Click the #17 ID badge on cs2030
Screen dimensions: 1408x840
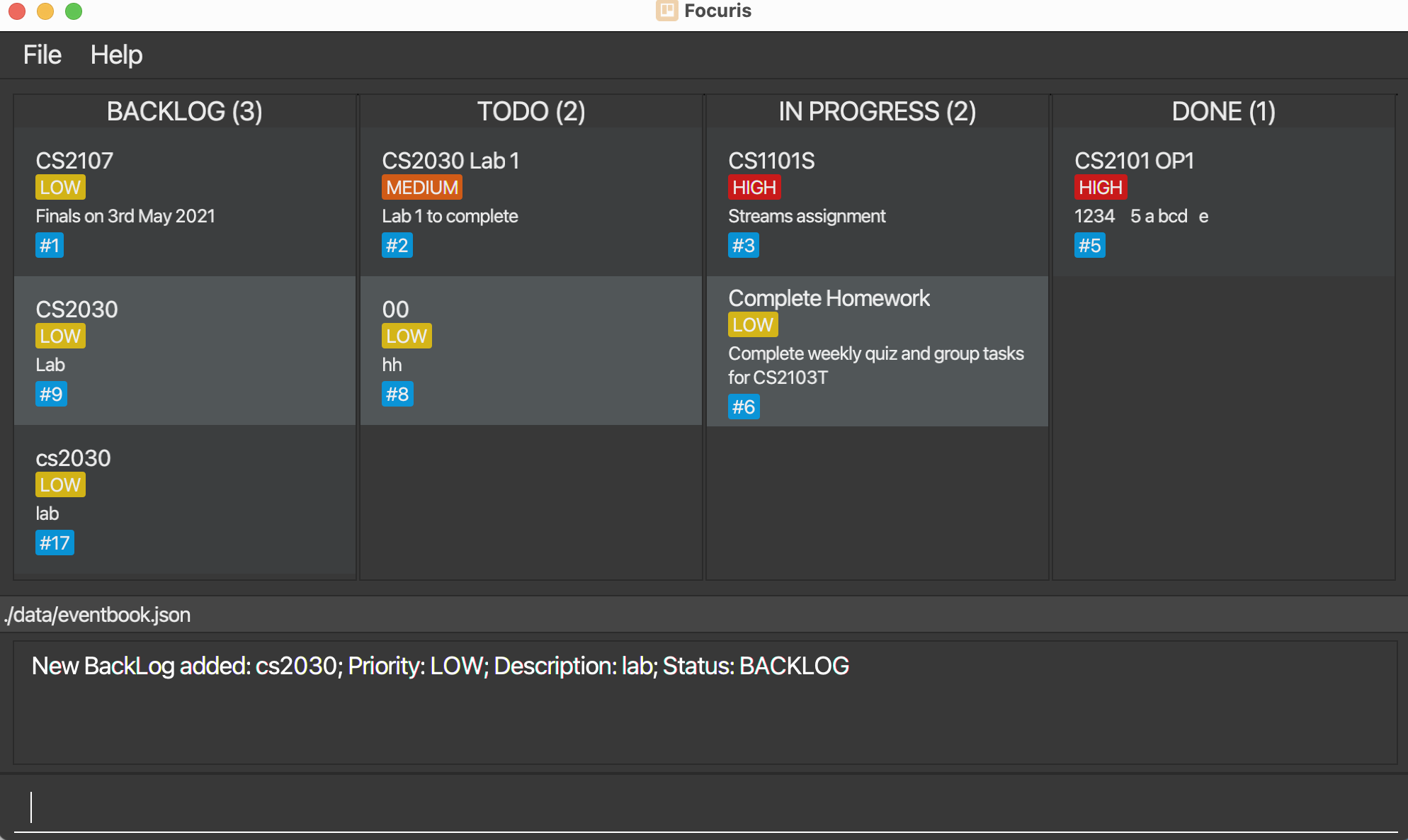(55, 543)
